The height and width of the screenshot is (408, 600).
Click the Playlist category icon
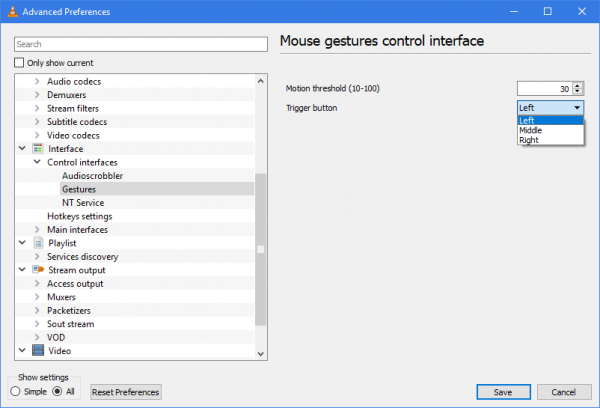pyautogui.click(x=38, y=243)
